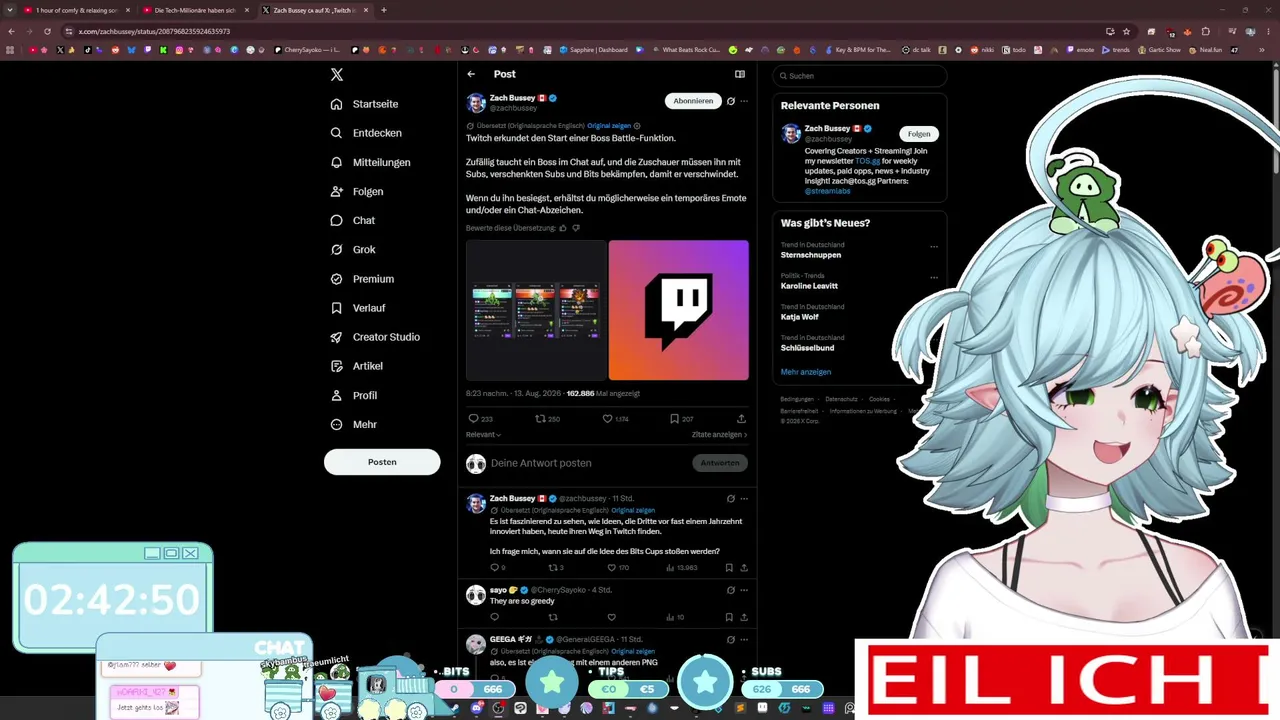Open the main post's three-dot menu
1280x720 pixels.
744,101
